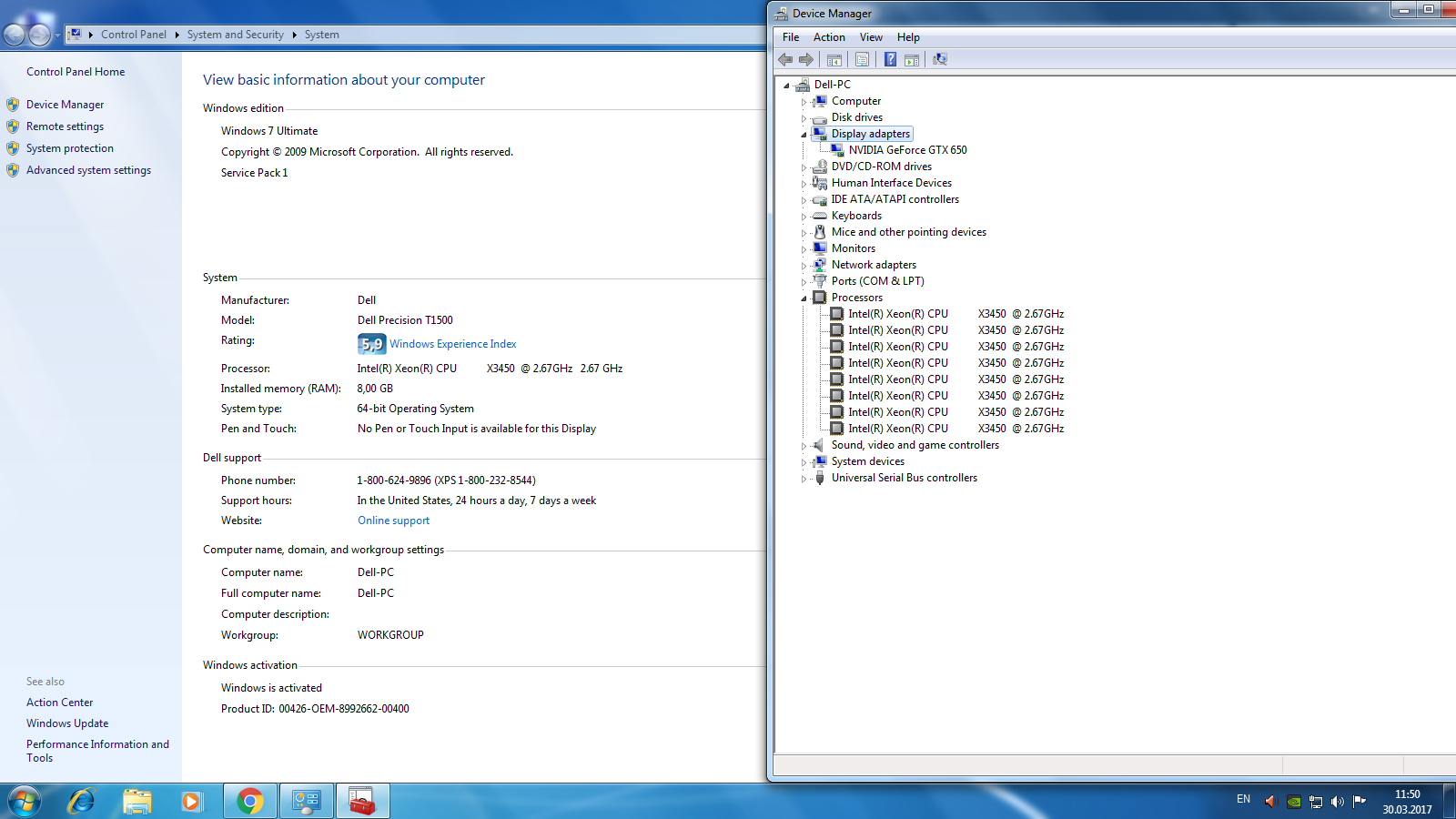
Task: Click Back button in Control Panel window
Action: (x=15, y=35)
